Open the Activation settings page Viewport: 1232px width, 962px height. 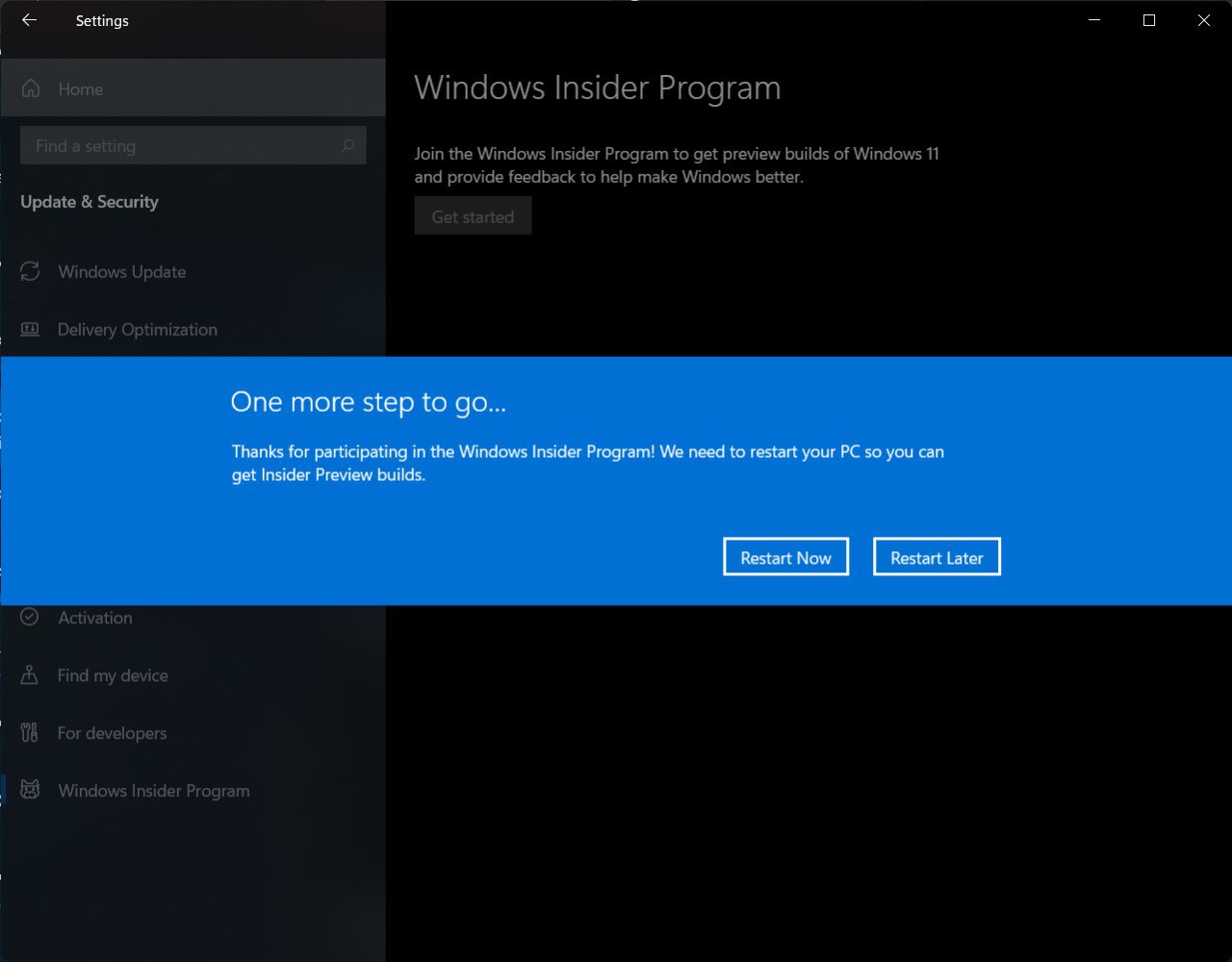[x=192, y=618]
